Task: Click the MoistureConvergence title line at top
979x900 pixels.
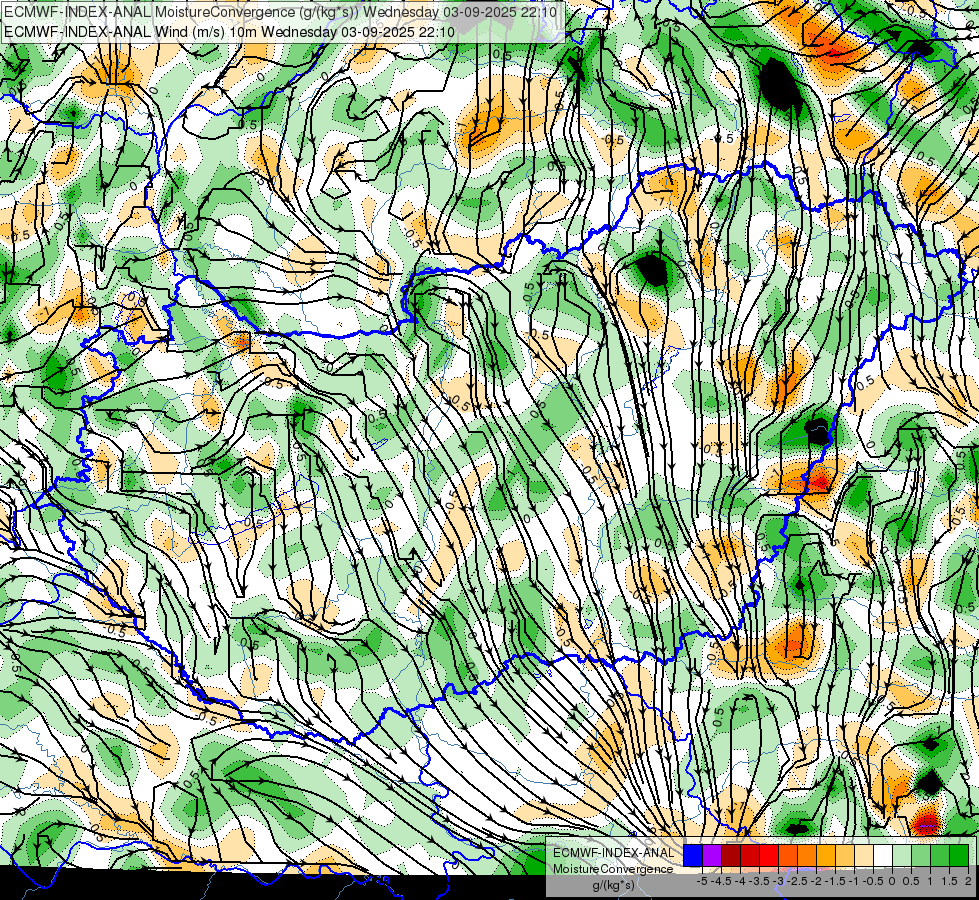Action: tap(280, 12)
